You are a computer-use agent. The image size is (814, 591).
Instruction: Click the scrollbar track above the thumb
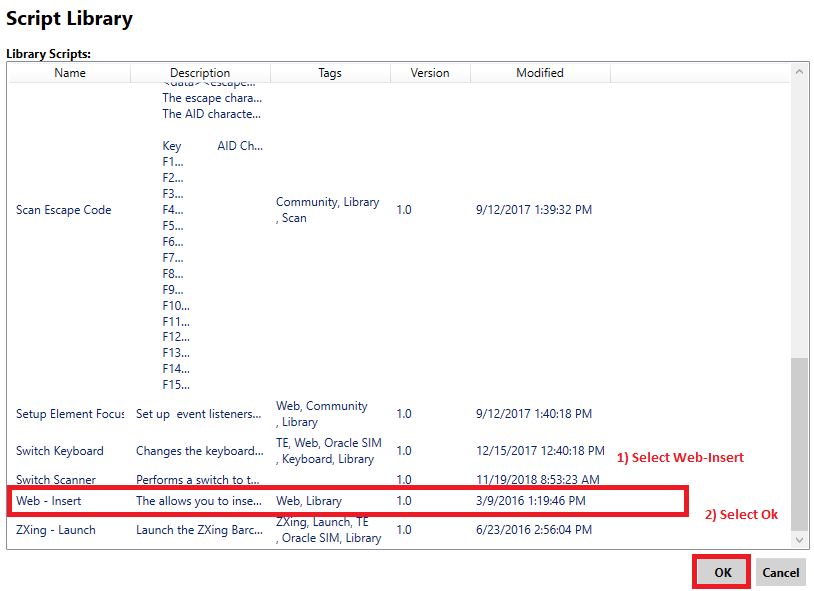(x=800, y=220)
